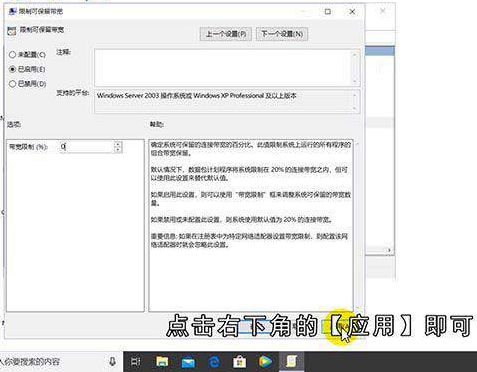
Task: Click the highlighted blue row in background window
Action: [380, 51]
